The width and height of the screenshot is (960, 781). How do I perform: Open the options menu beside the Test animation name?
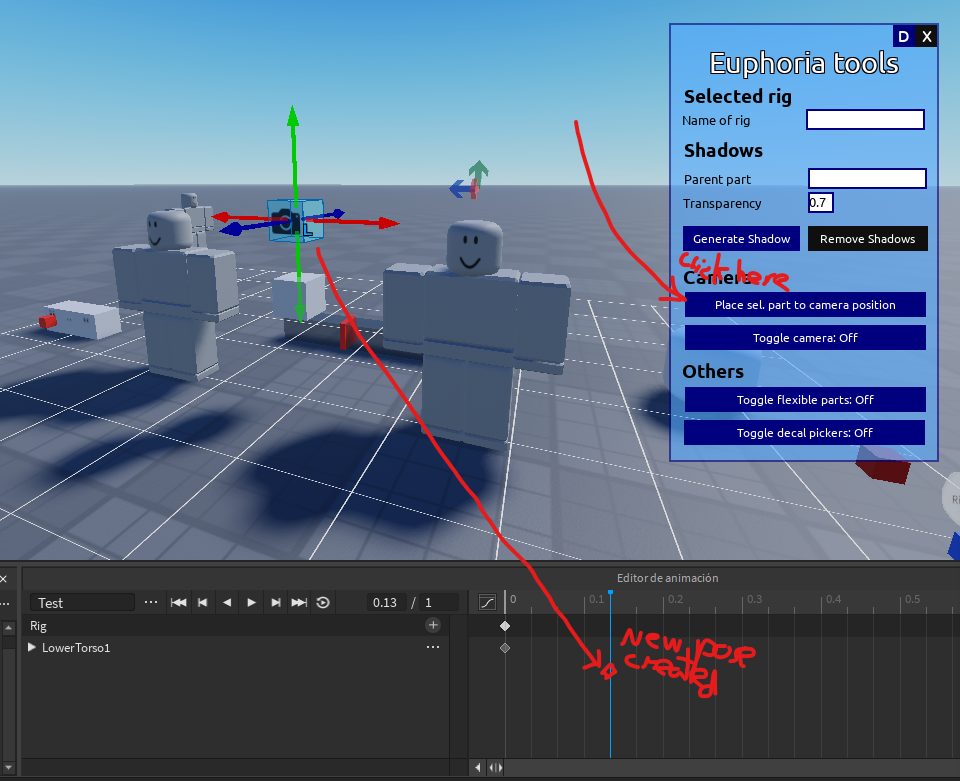[x=150, y=602]
